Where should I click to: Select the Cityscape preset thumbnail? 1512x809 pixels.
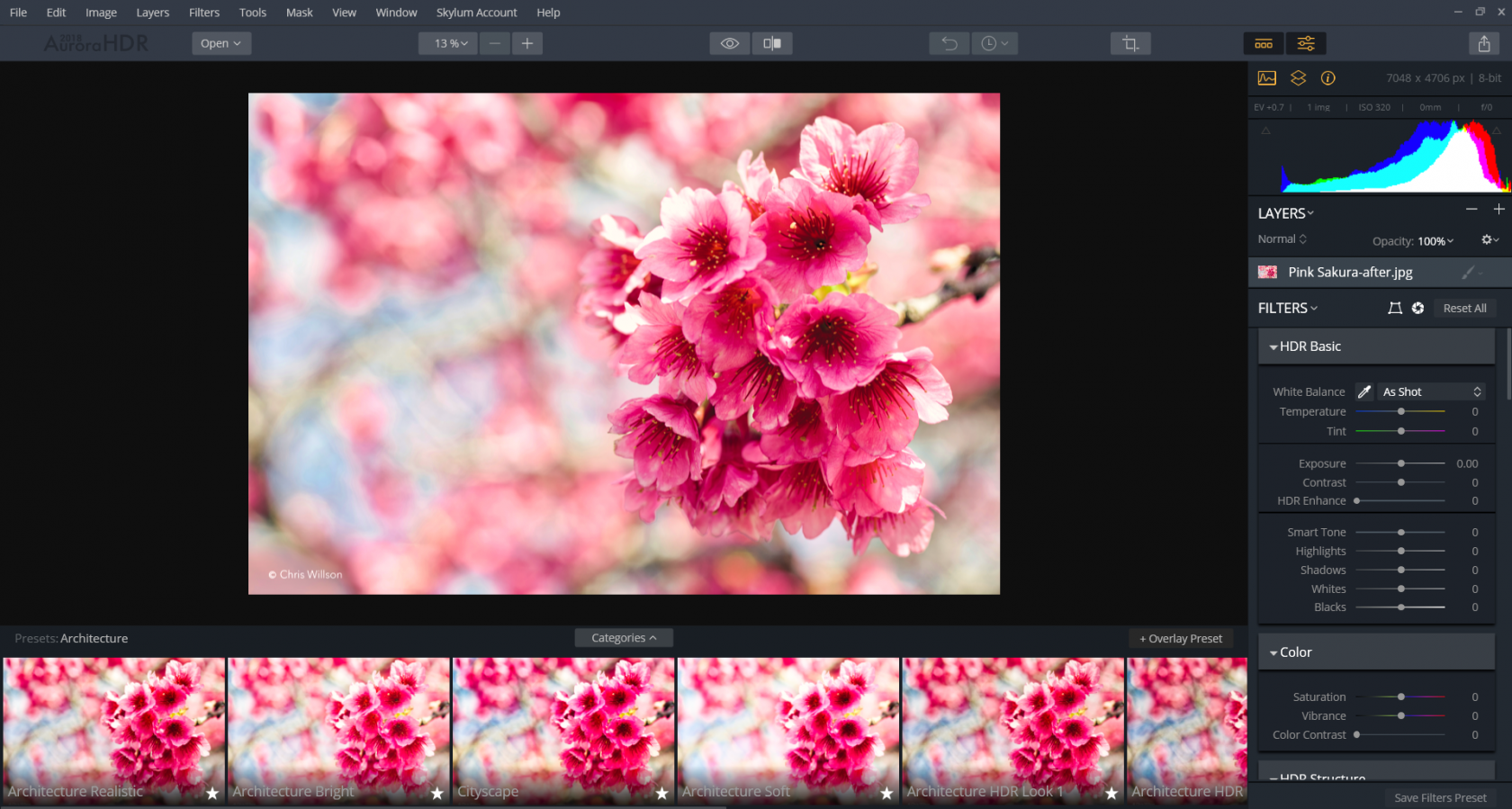click(x=563, y=729)
